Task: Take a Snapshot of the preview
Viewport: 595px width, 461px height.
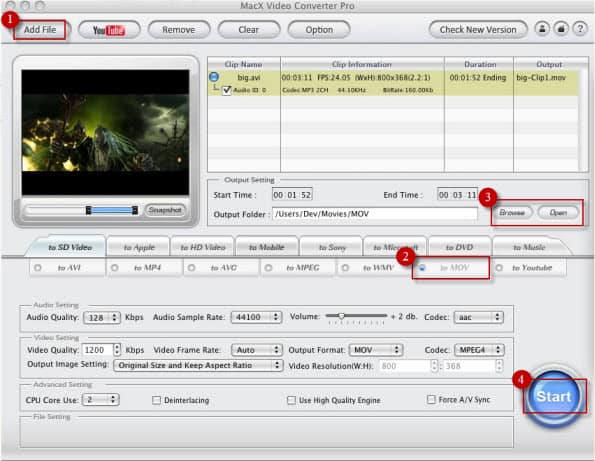Action: tap(165, 210)
